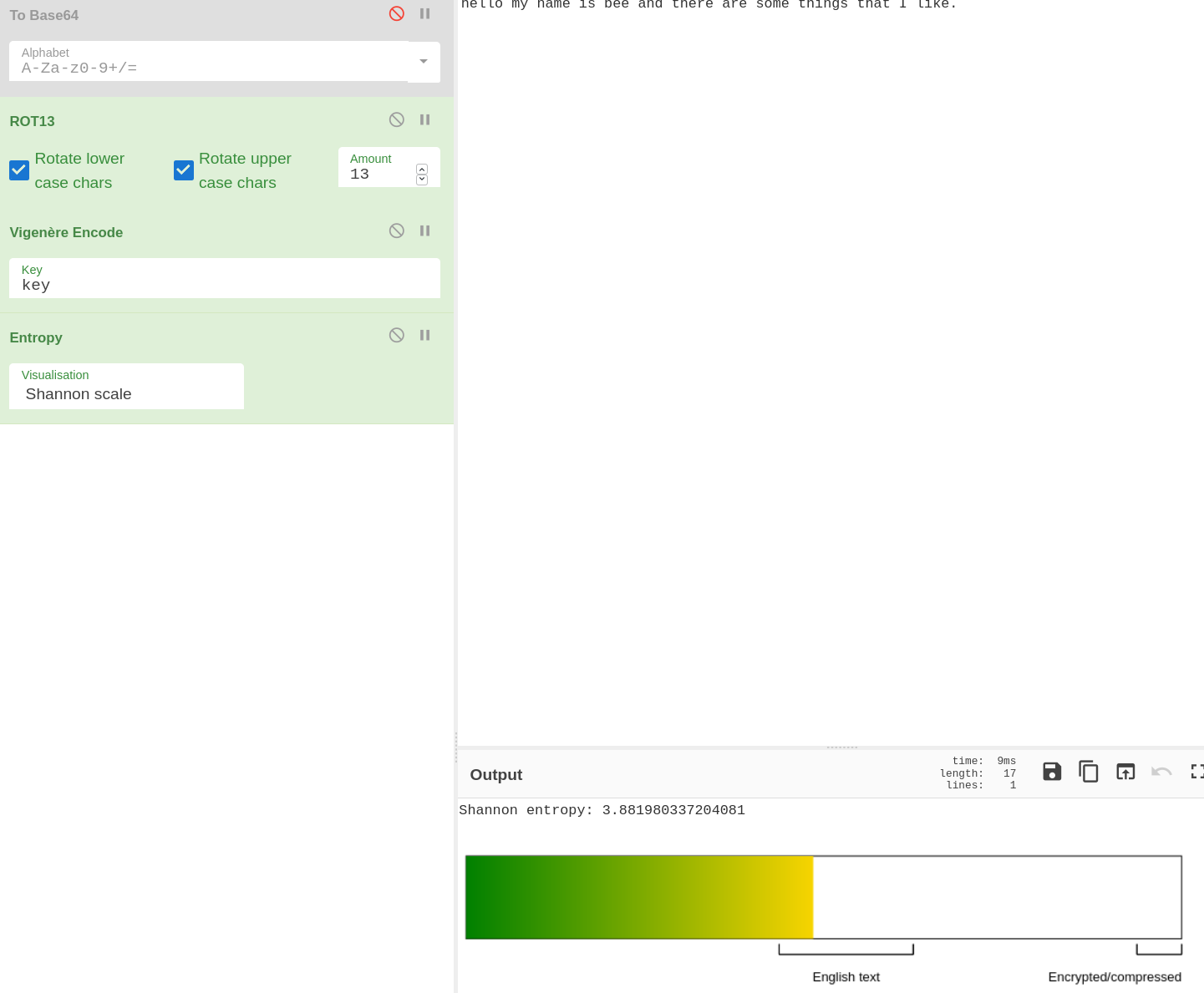Click the Output pane title
The height and width of the screenshot is (993, 1204).
pos(496,775)
